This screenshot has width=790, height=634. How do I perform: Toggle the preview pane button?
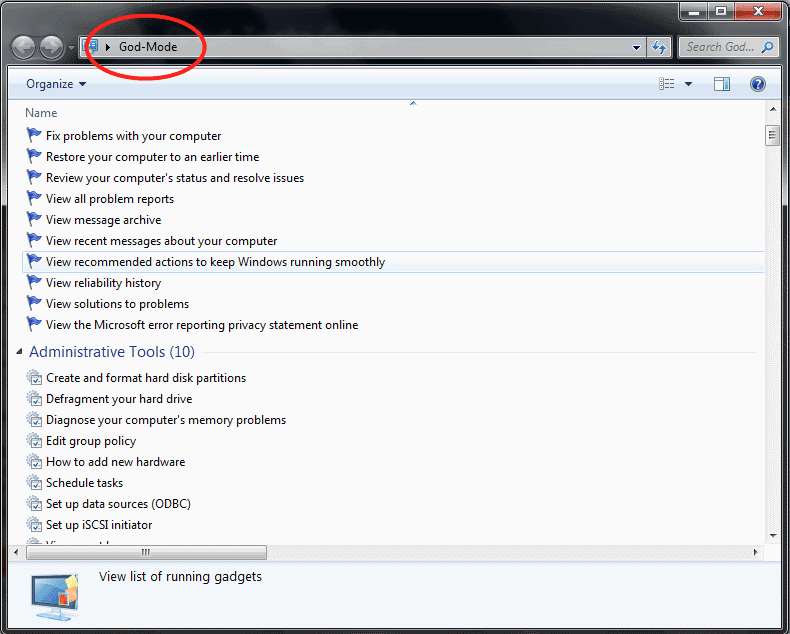[x=721, y=84]
